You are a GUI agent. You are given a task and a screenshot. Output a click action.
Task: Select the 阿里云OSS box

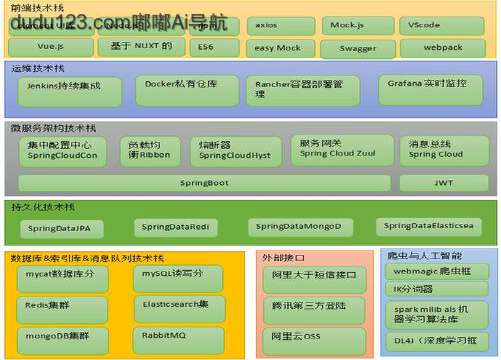(x=314, y=341)
